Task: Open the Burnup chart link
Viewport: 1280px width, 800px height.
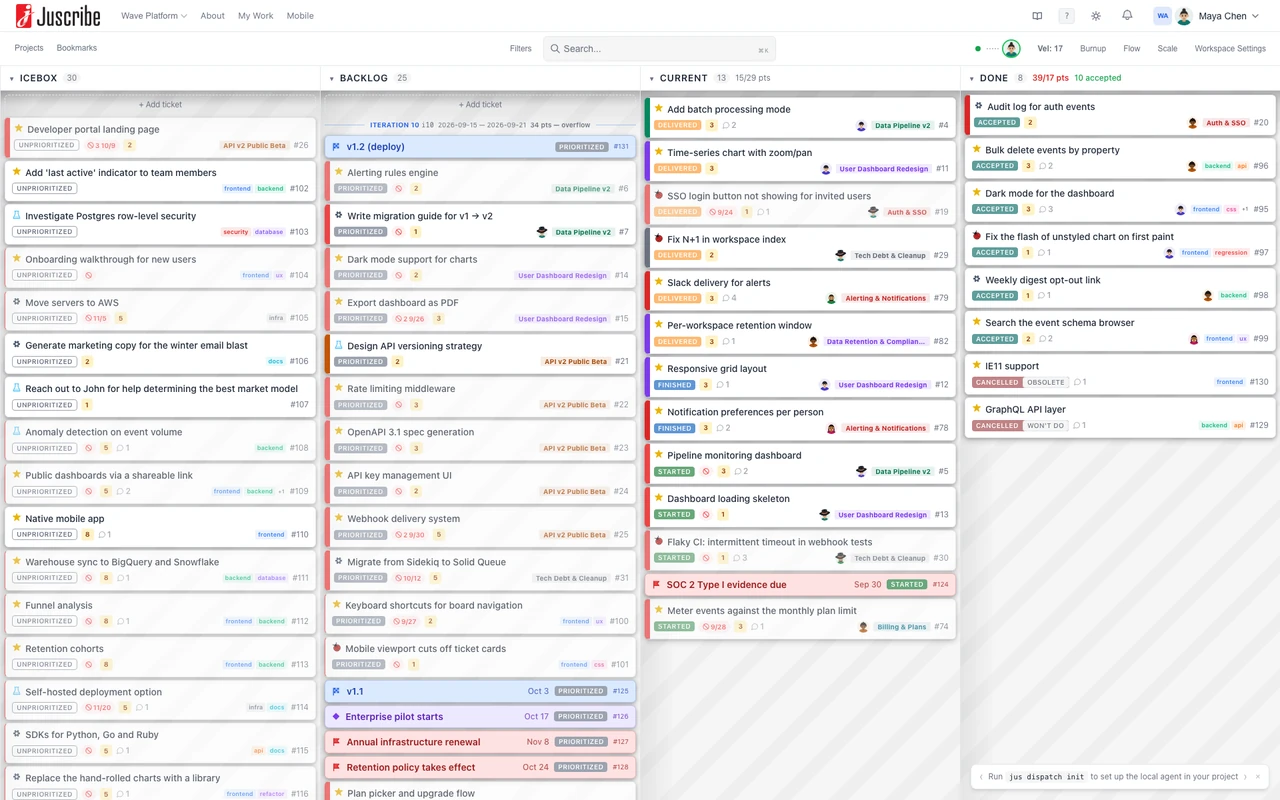Action: tap(1093, 48)
